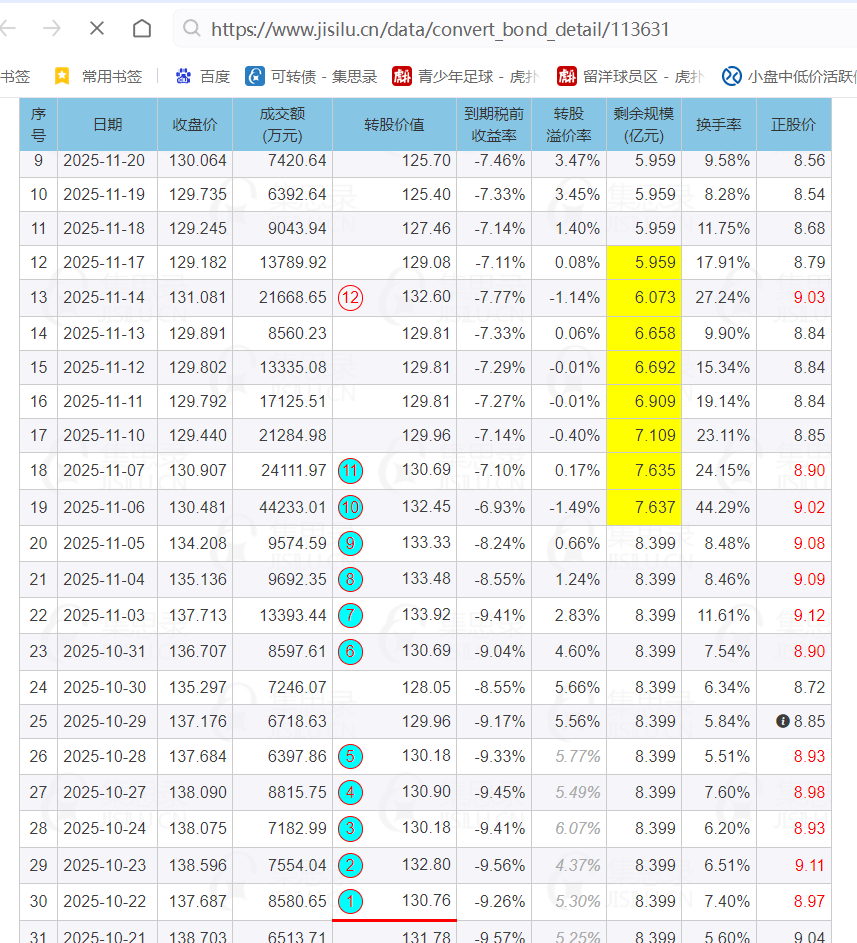Click the search icon in address bar
The height and width of the screenshot is (943, 857).
click(191, 30)
